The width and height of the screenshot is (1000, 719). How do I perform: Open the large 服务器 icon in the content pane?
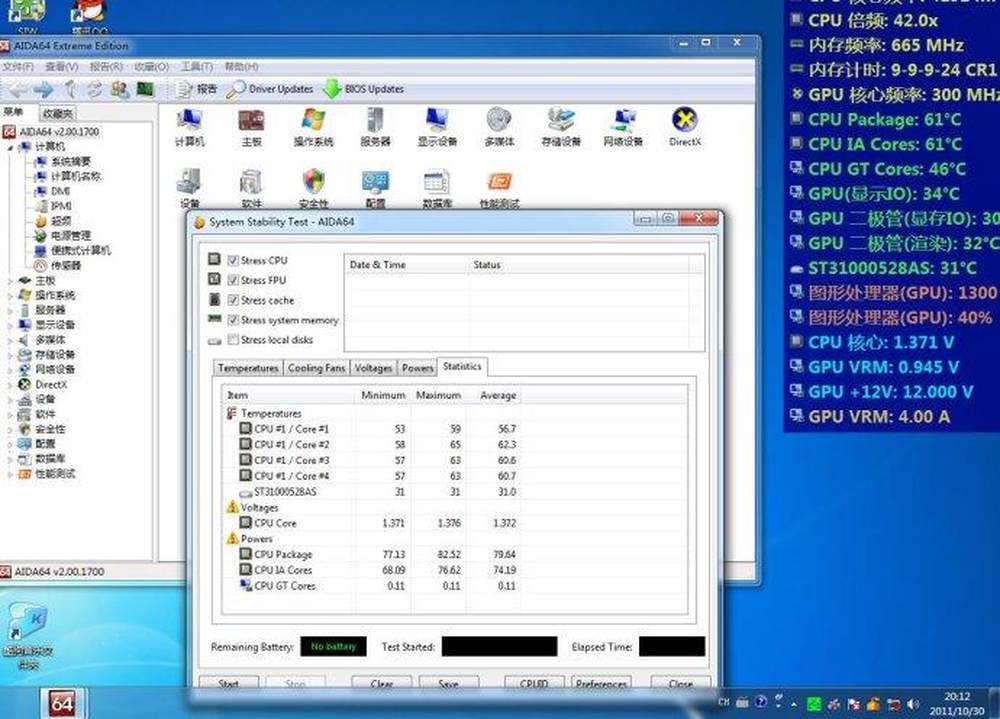(375, 128)
